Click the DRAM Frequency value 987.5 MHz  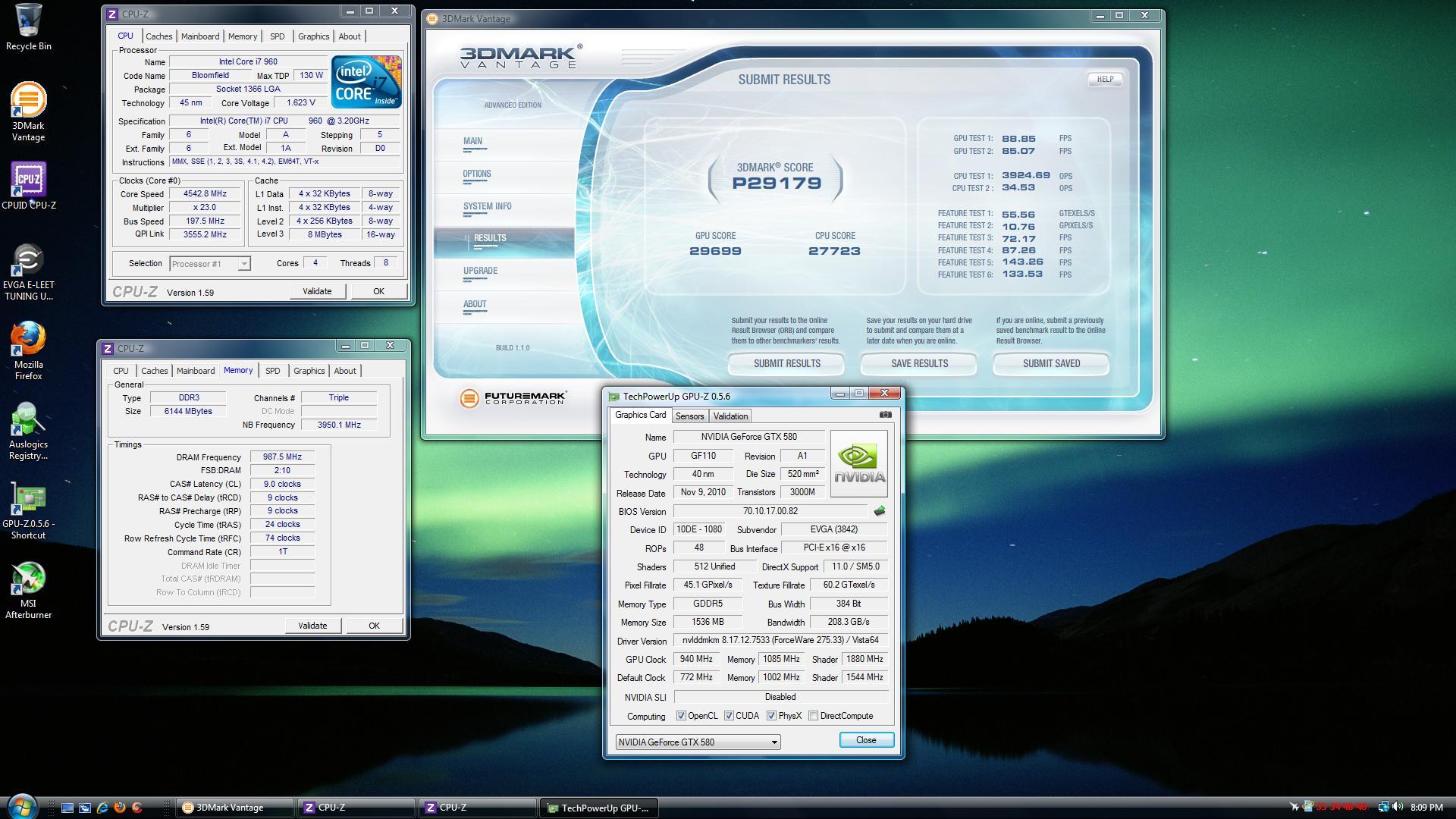282,457
